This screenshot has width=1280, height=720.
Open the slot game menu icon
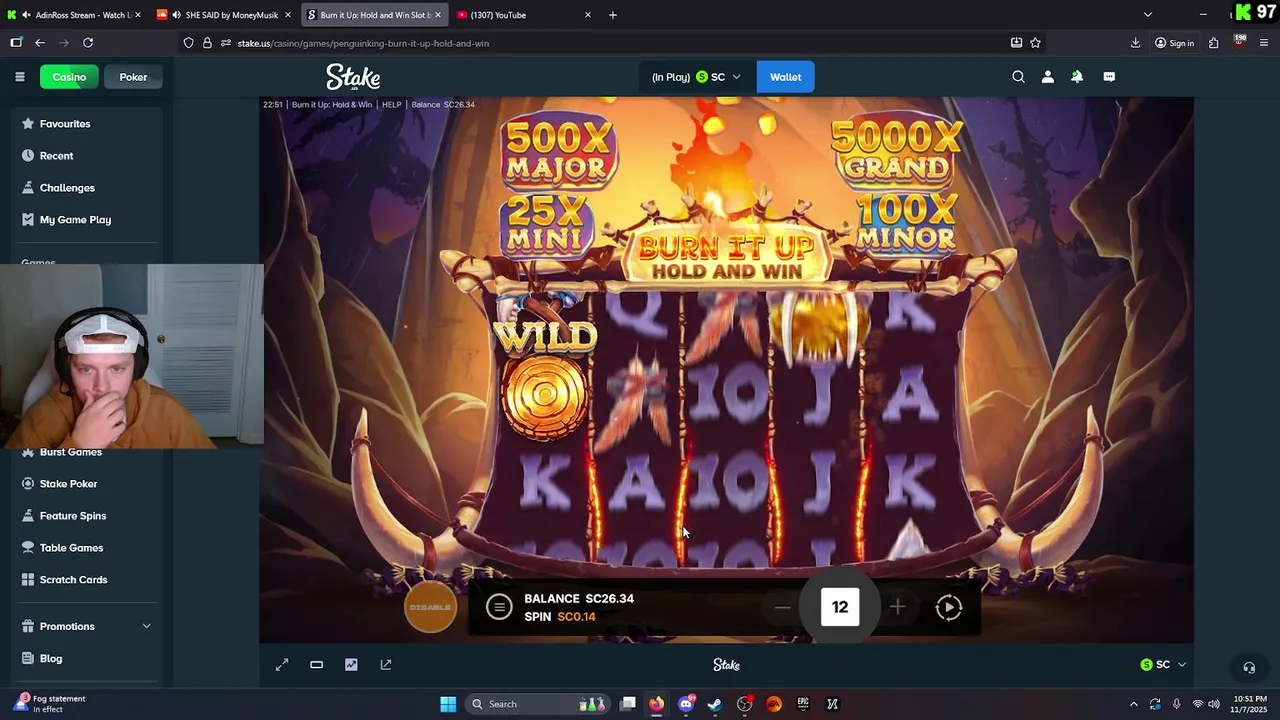(499, 607)
